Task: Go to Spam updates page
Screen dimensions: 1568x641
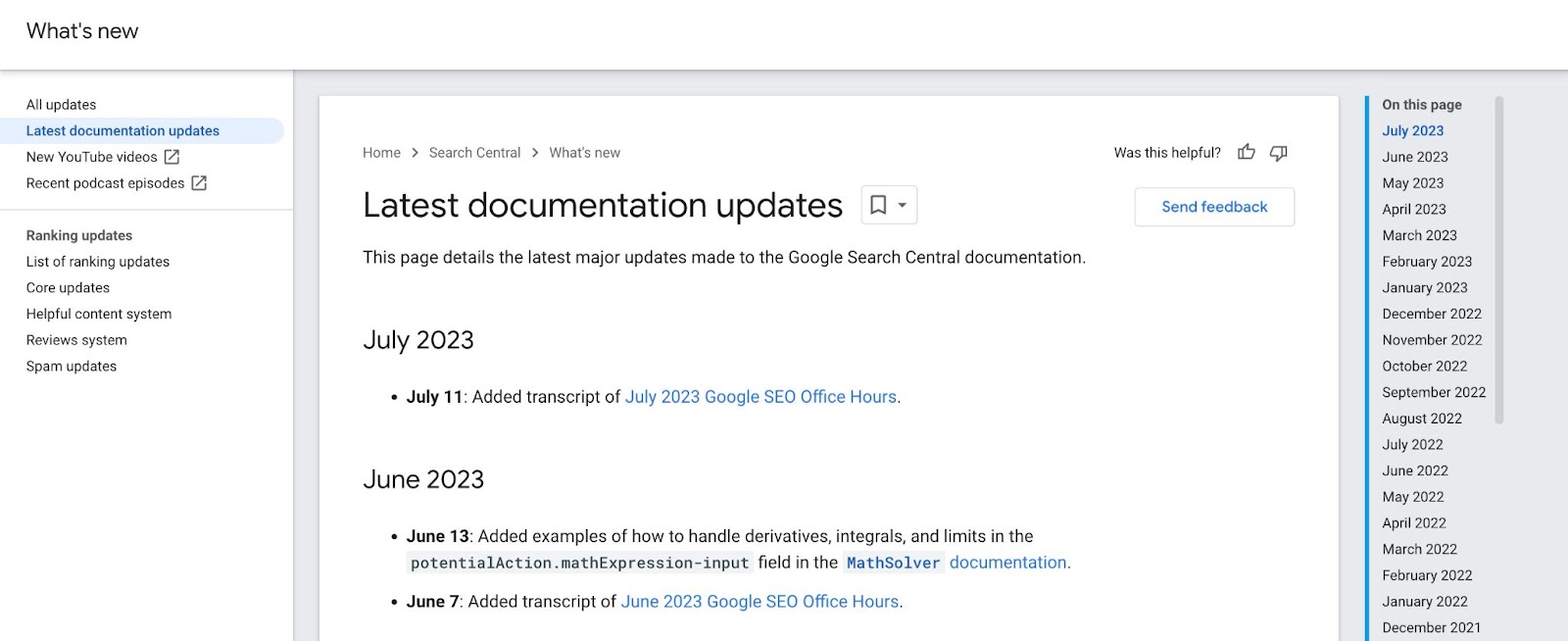Action: [71, 367]
